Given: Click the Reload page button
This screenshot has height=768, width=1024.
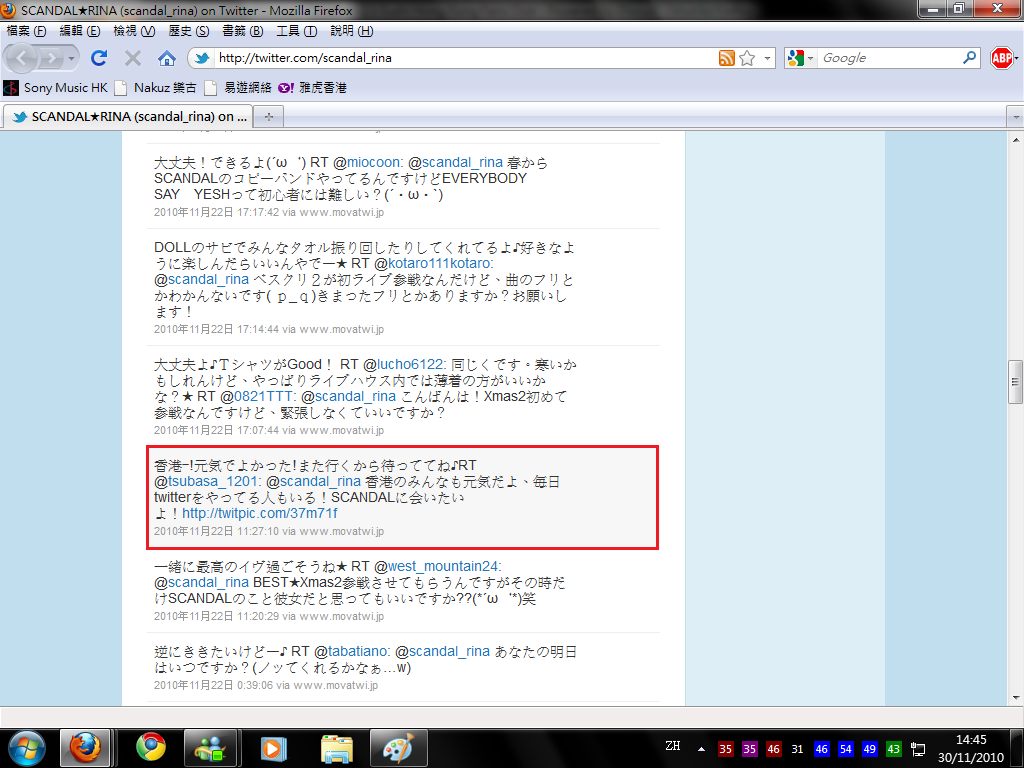Looking at the screenshot, I should click(99, 58).
